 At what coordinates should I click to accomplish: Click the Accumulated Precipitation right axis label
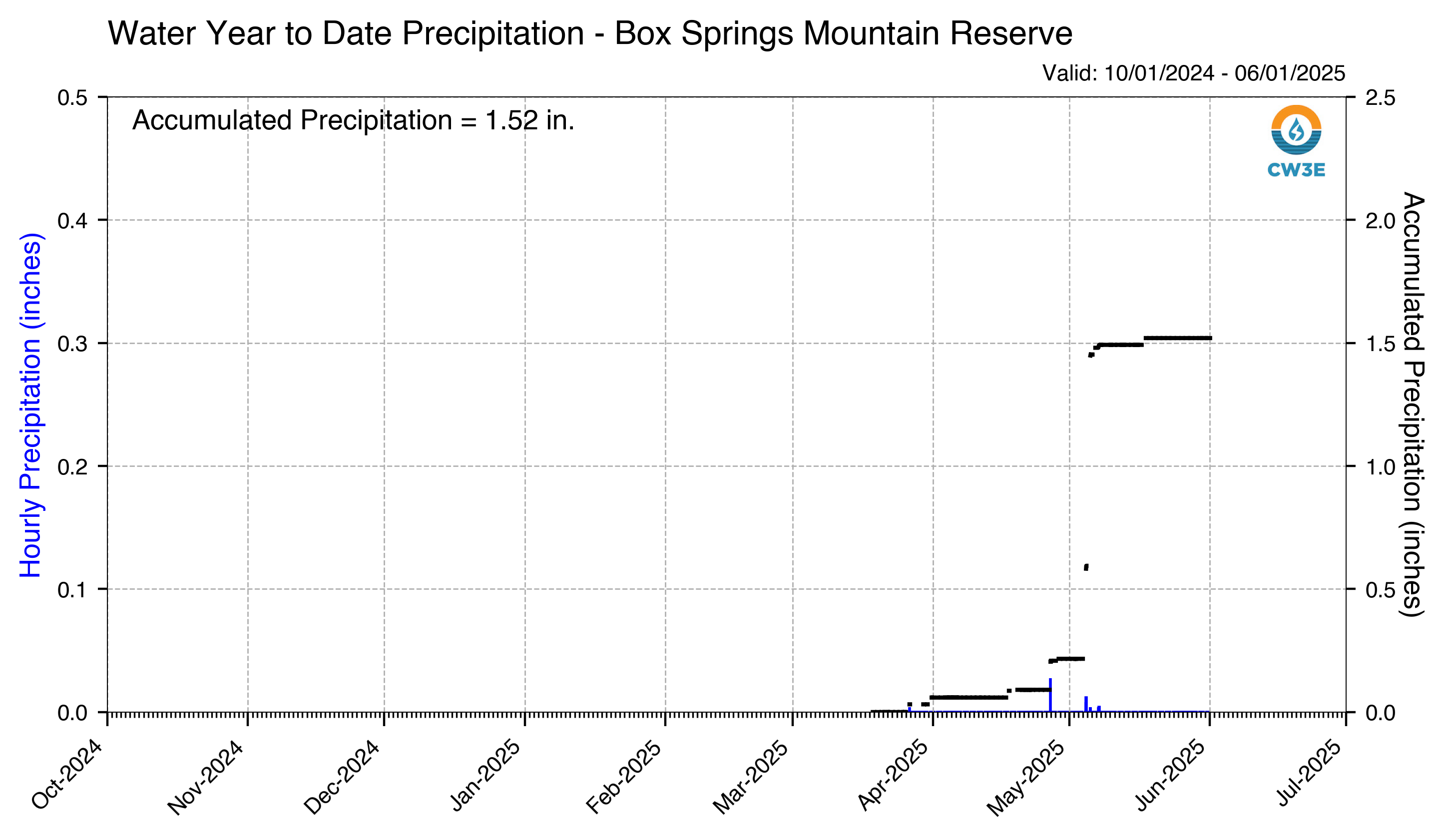coord(1413,405)
